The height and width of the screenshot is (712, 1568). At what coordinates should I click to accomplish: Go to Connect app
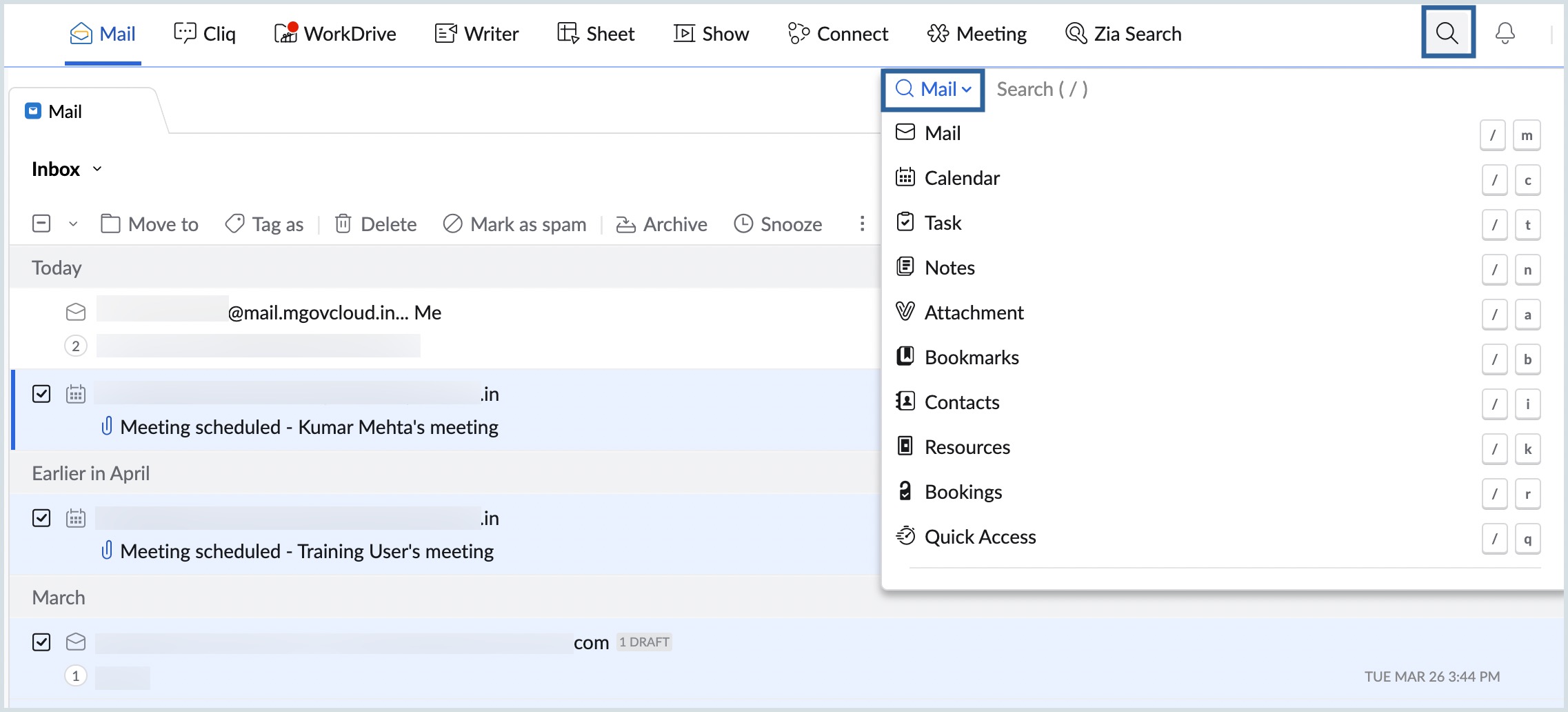point(838,34)
